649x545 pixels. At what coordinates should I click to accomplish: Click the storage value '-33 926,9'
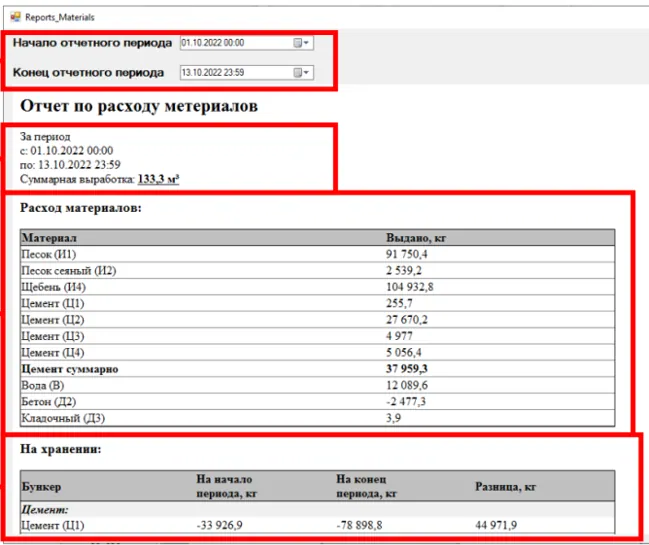coord(219,525)
